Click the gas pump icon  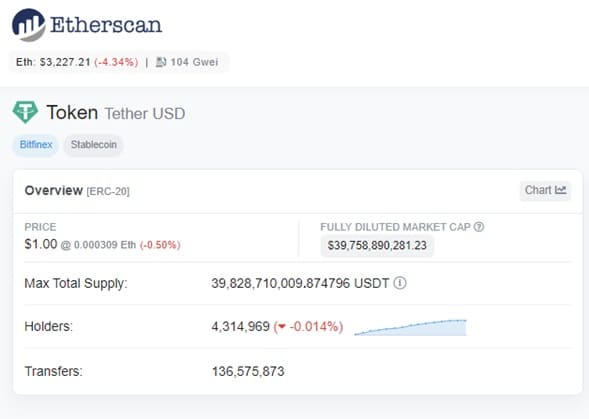[161, 62]
